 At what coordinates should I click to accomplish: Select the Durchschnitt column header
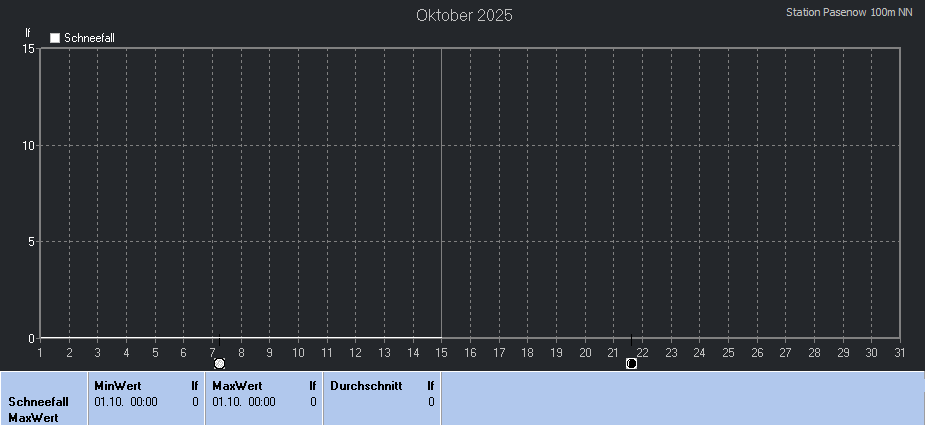click(x=366, y=385)
